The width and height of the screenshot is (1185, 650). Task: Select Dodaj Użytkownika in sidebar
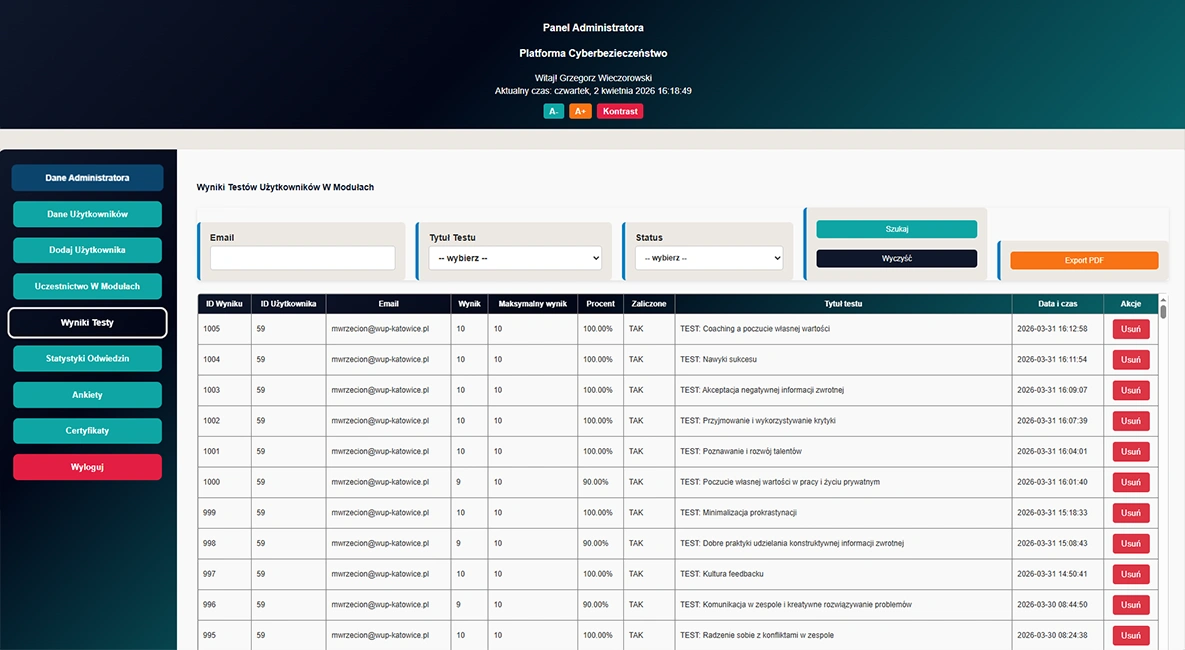click(x=87, y=250)
